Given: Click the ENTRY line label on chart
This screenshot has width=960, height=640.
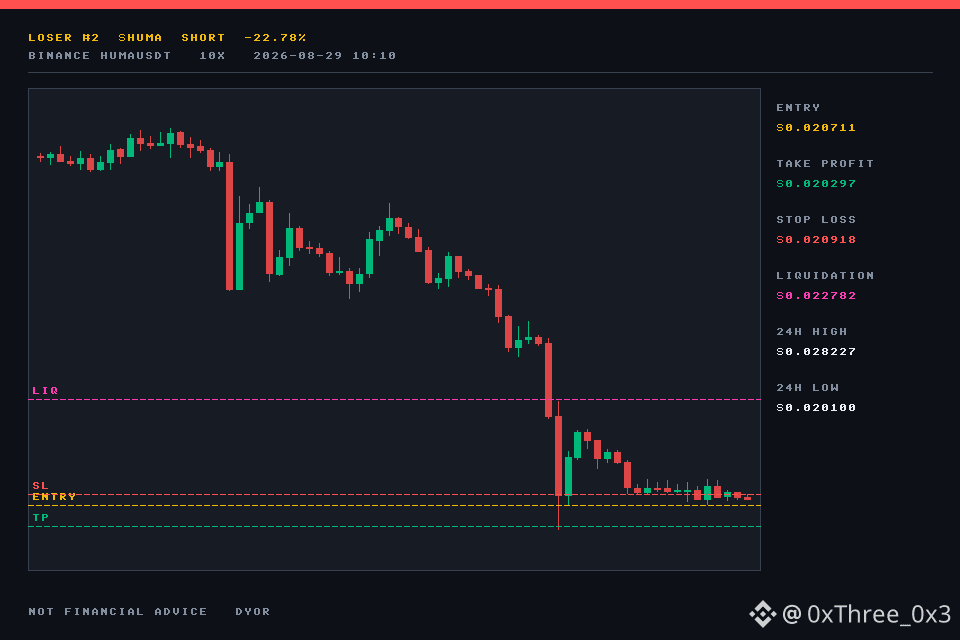Looking at the screenshot, I should pyautogui.click(x=54, y=497).
